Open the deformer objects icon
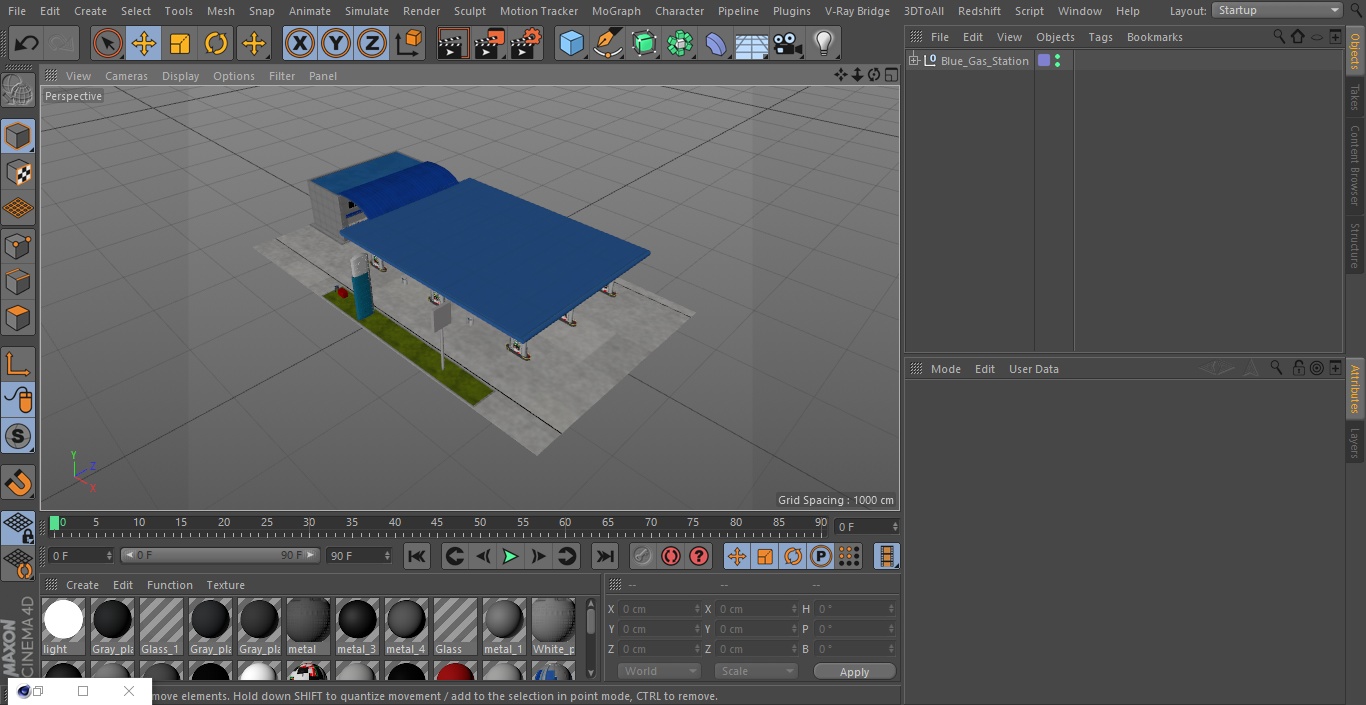Viewport: 1366px width, 705px height. point(716,44)
